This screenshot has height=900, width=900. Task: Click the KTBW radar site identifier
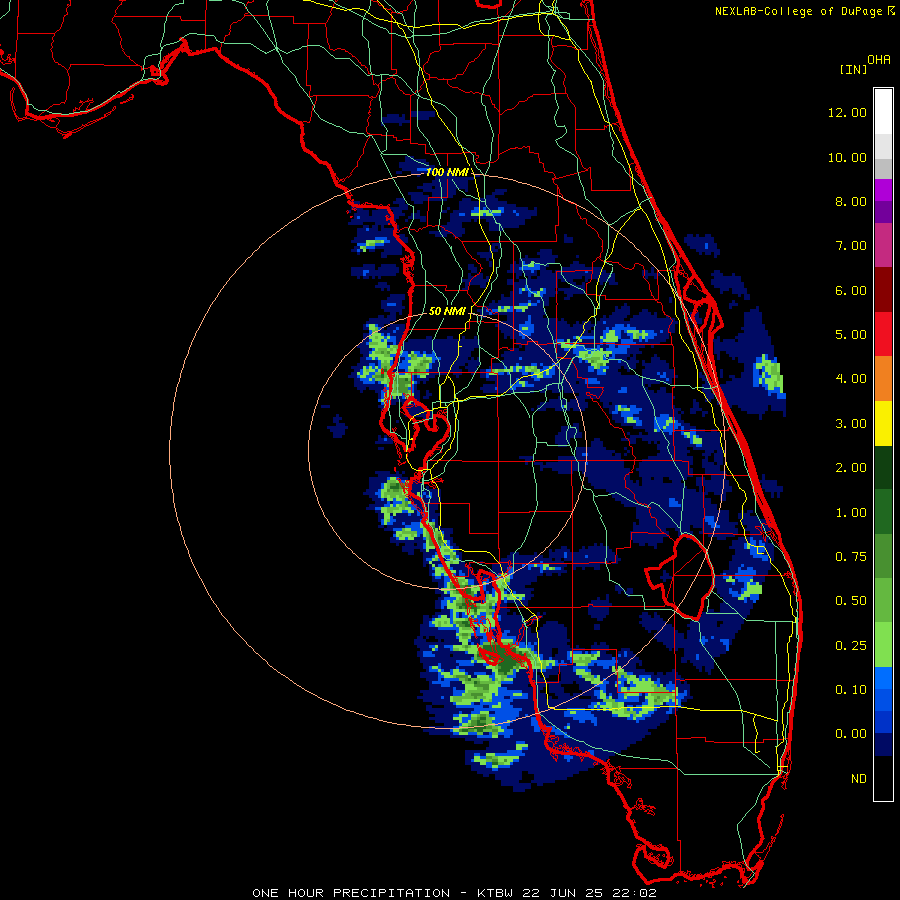[x=495, y=893]
